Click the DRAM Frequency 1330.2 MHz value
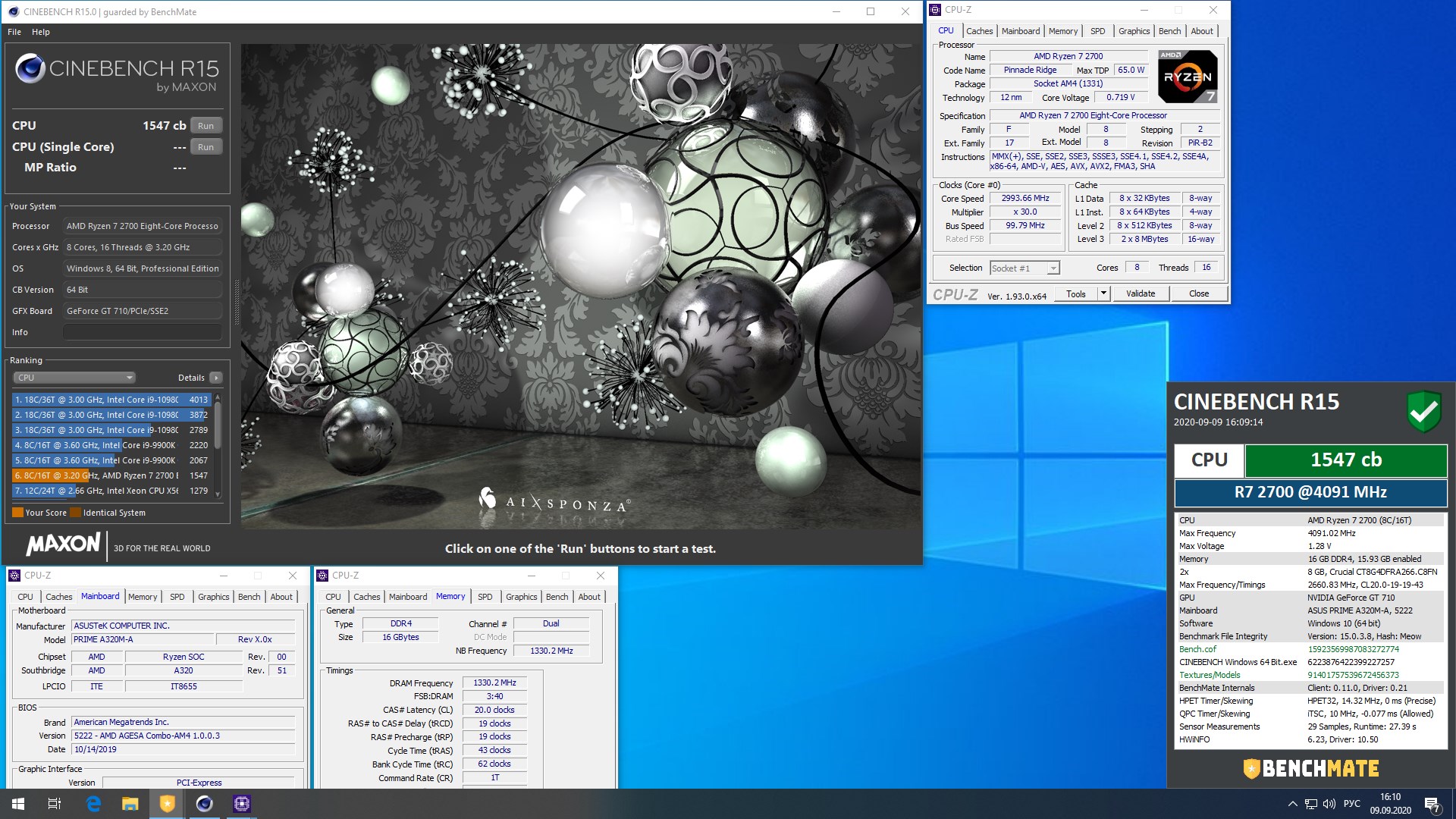 coord(494,682)
